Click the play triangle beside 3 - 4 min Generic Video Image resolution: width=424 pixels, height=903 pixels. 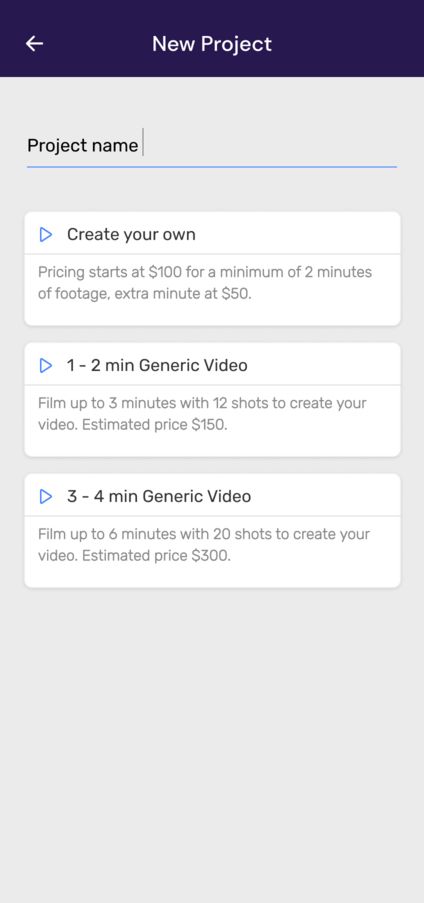[46, 496]
